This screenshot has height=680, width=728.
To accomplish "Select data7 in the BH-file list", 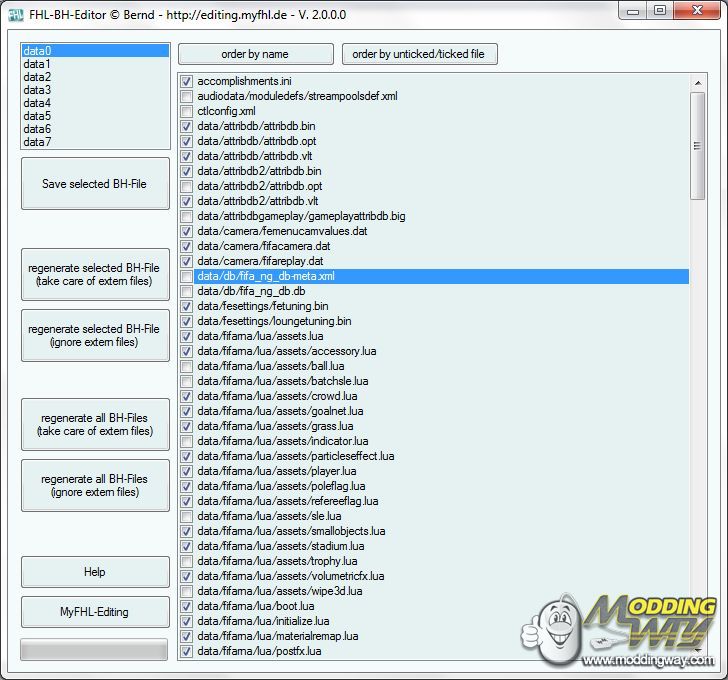I will tap(37, 142).
